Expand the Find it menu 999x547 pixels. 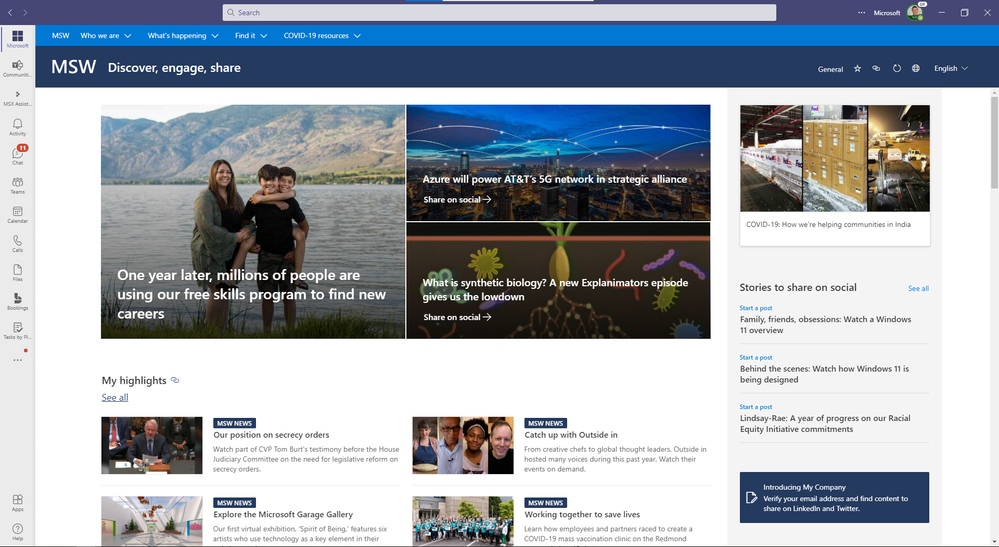[x=251, y=36]
